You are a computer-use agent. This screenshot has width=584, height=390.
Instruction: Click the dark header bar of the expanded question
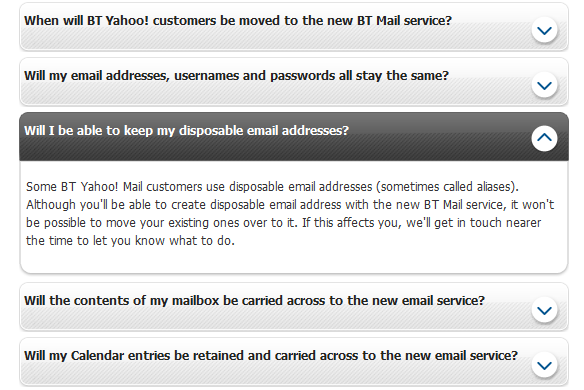point(294,137)
